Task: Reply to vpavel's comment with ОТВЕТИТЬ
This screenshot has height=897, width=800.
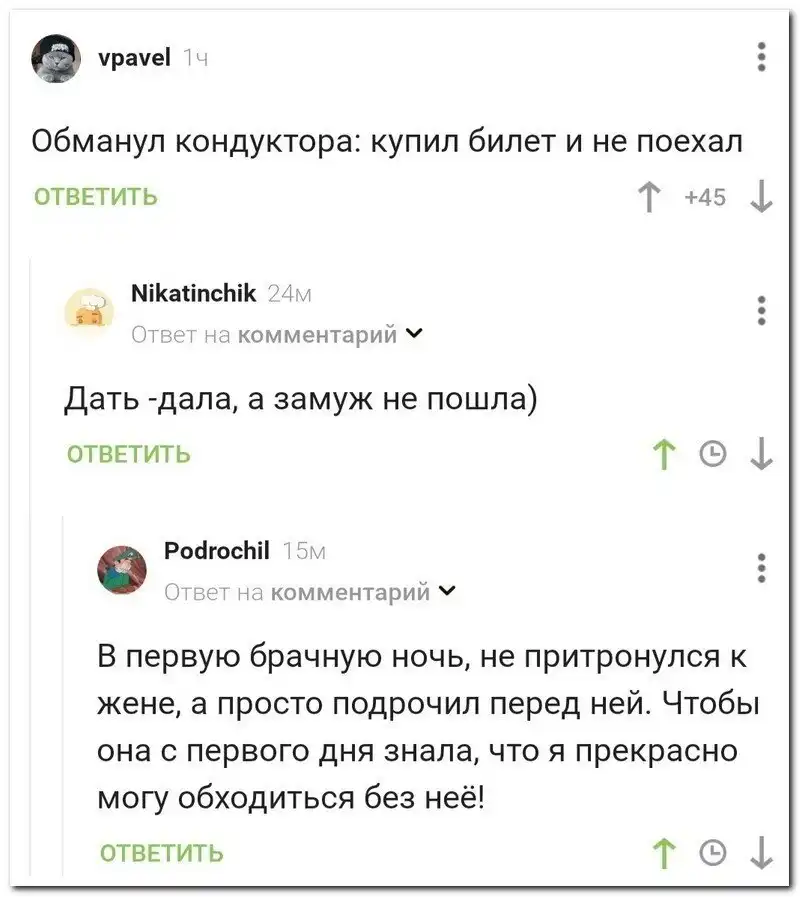Action: (x=96, y=196)
